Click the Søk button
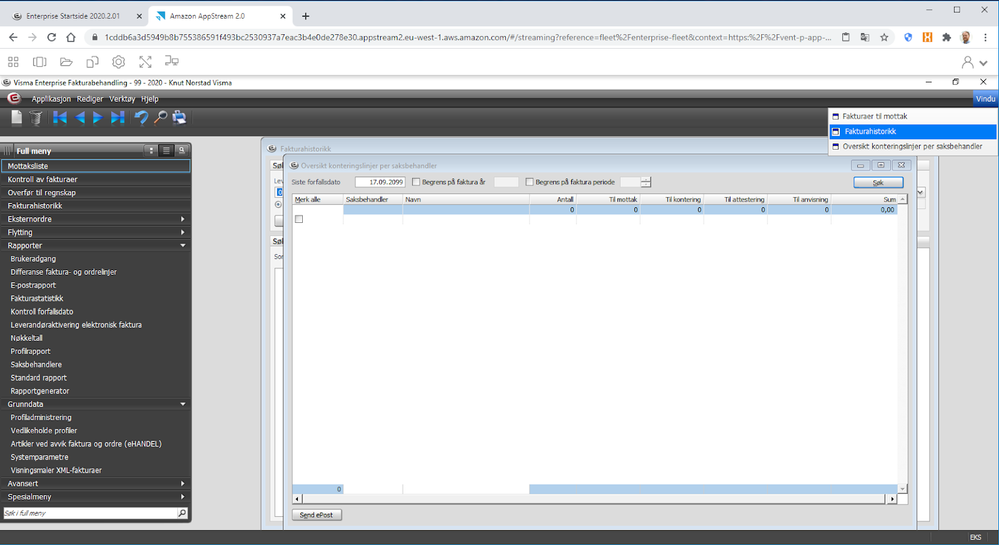 (878, 182)
